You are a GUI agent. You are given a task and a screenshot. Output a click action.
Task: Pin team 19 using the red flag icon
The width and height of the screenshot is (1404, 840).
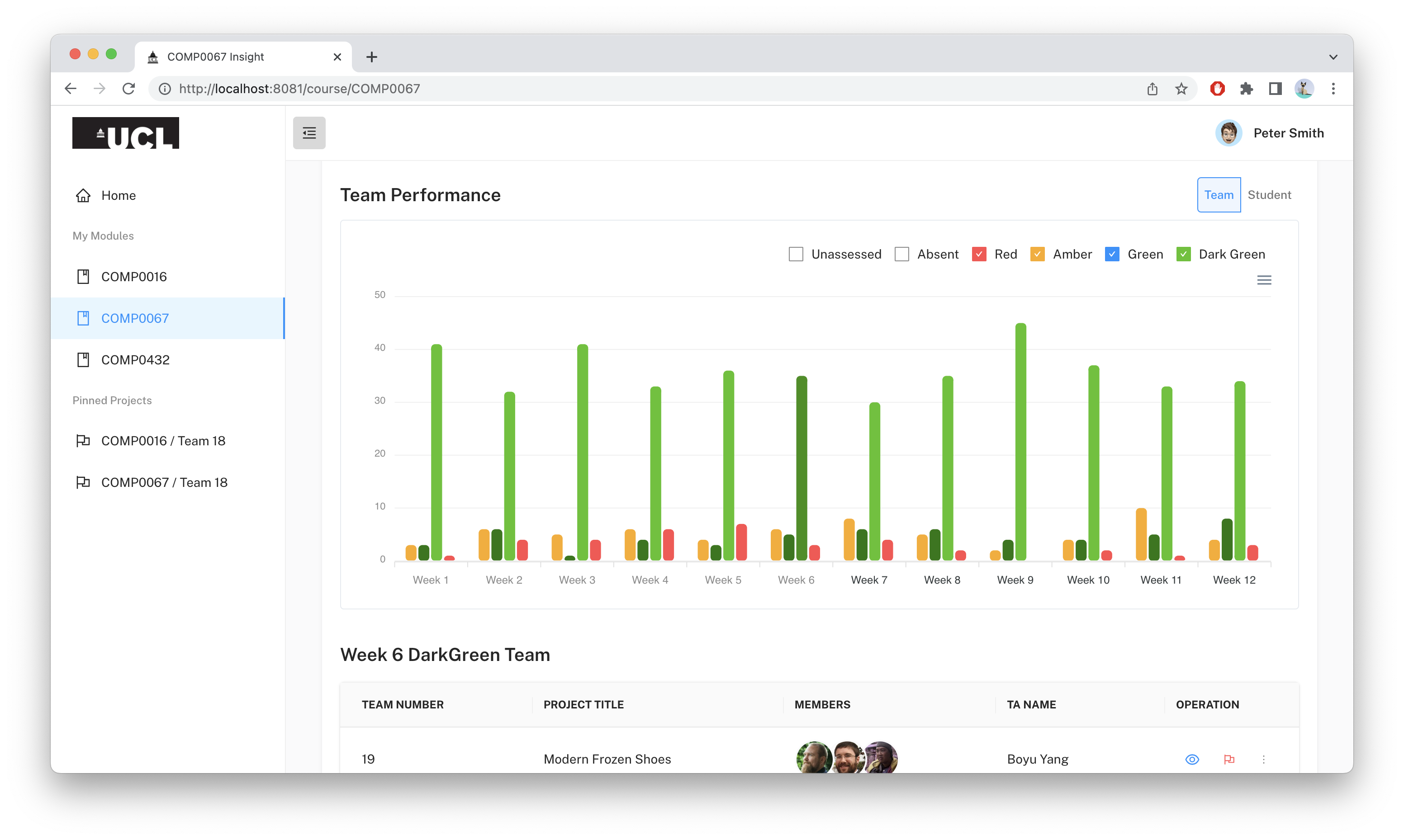[1228, 759]
